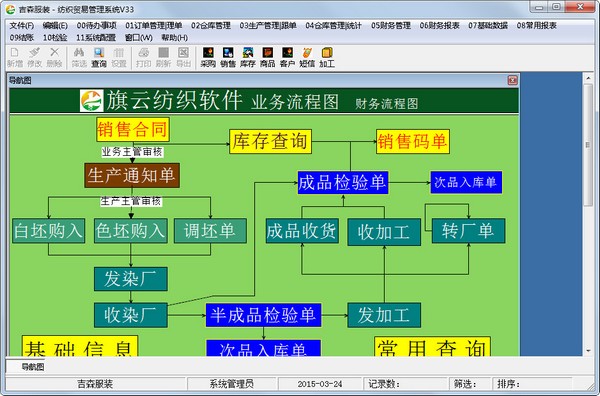Switch to 业务流程图 view
The image size is (600, 396).
(295, 102)
